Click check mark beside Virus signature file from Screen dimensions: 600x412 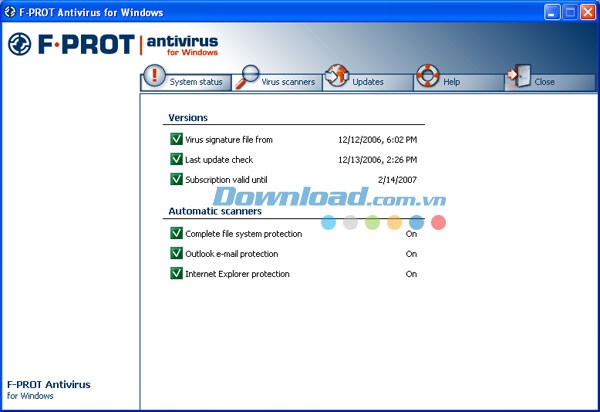[x=176, y=138]
